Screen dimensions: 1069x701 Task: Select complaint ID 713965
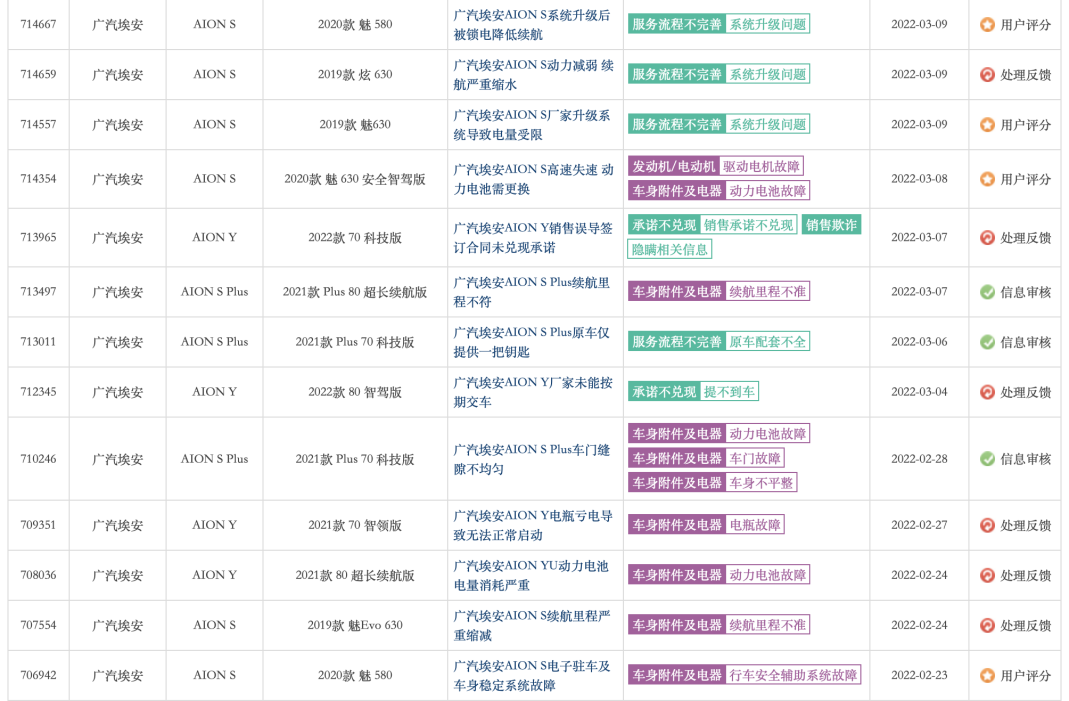(38, 237)
